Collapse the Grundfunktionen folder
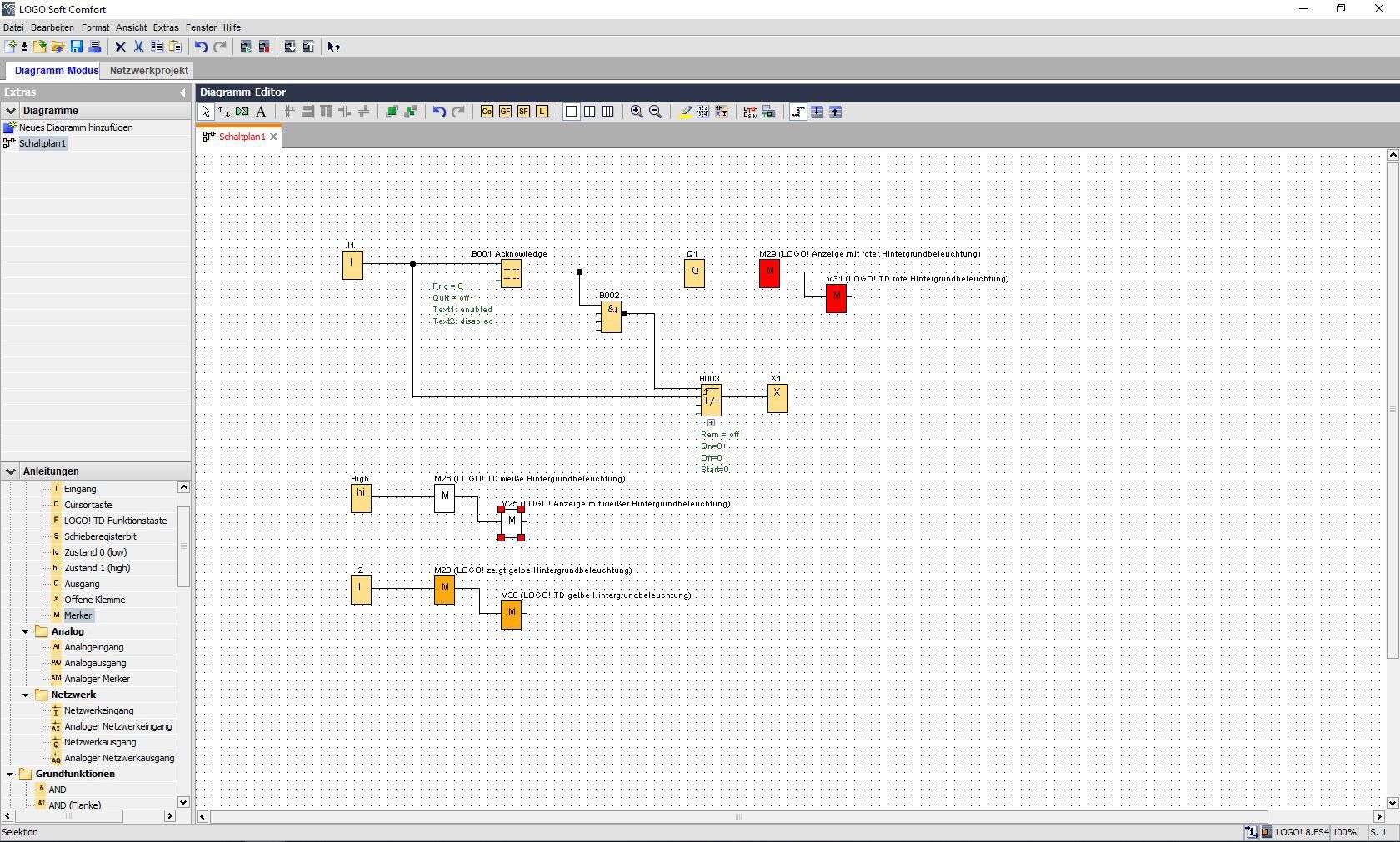The width and height of the screenshot is (1400, 842). 9,774
